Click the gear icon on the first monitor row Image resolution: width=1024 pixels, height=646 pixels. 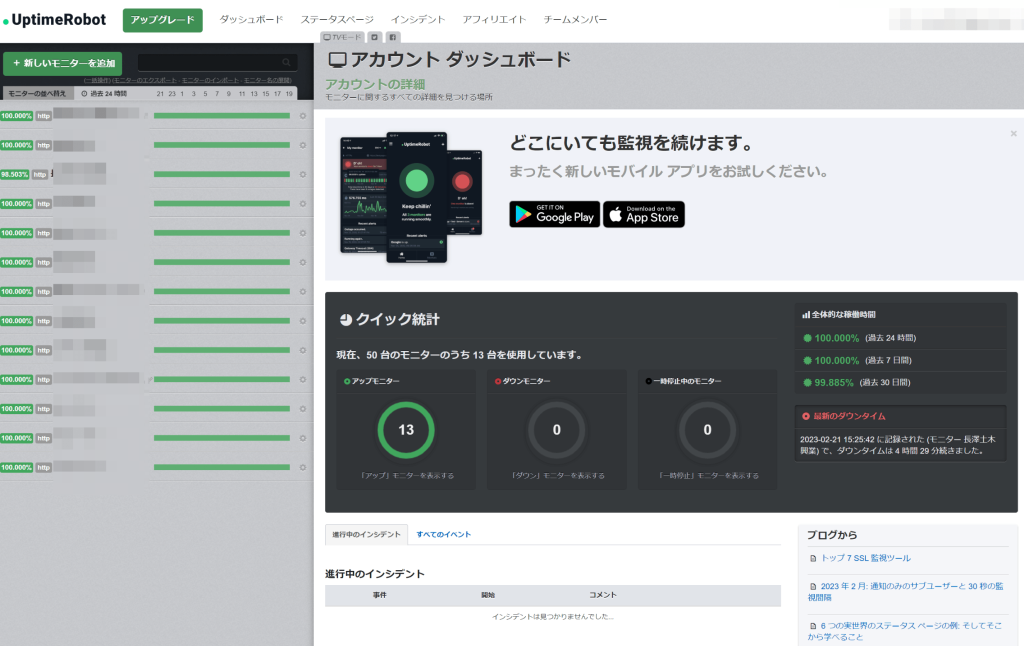pos(303,116)
